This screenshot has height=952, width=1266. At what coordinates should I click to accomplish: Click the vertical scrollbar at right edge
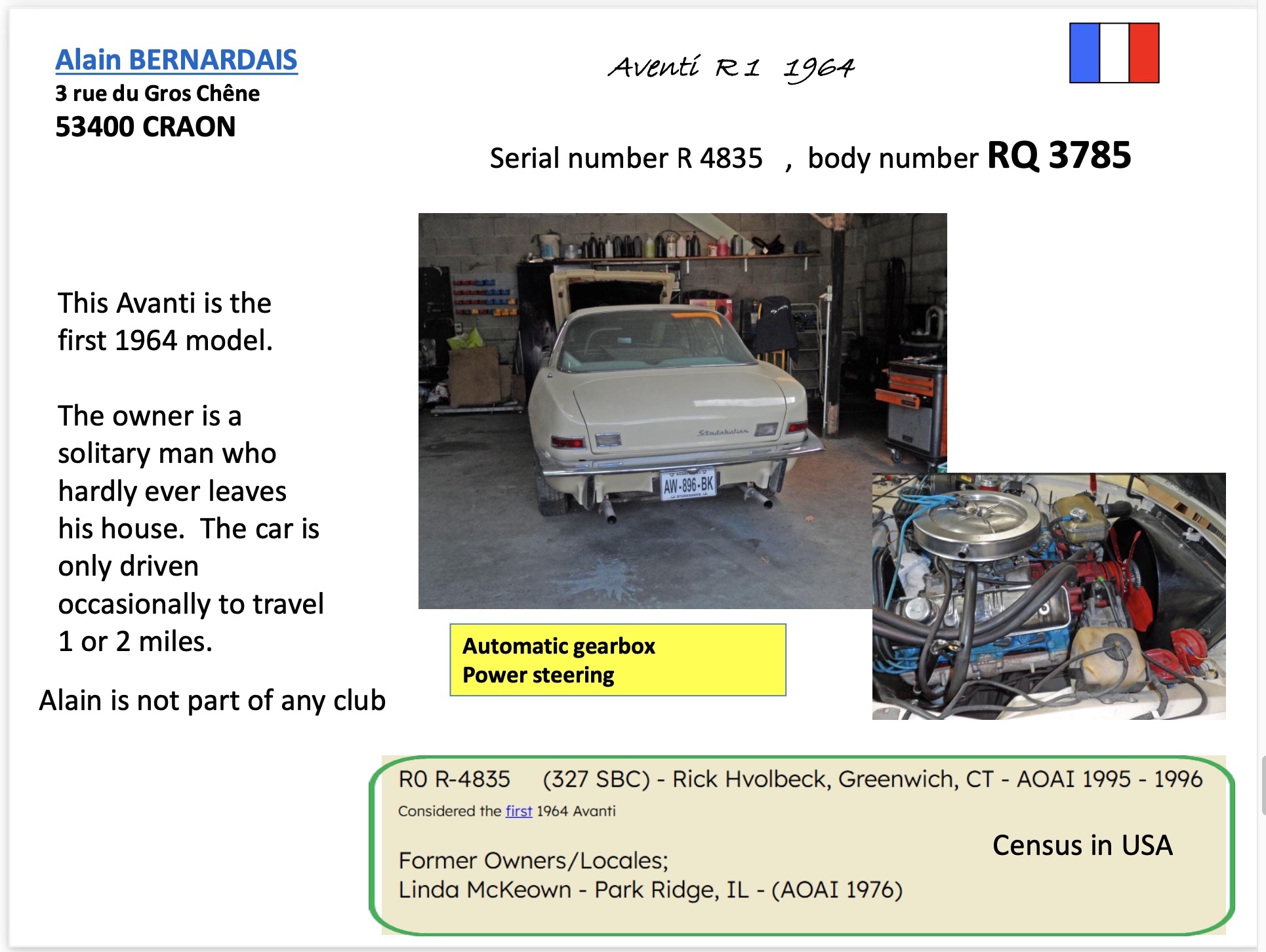[x=1263, y=785]
